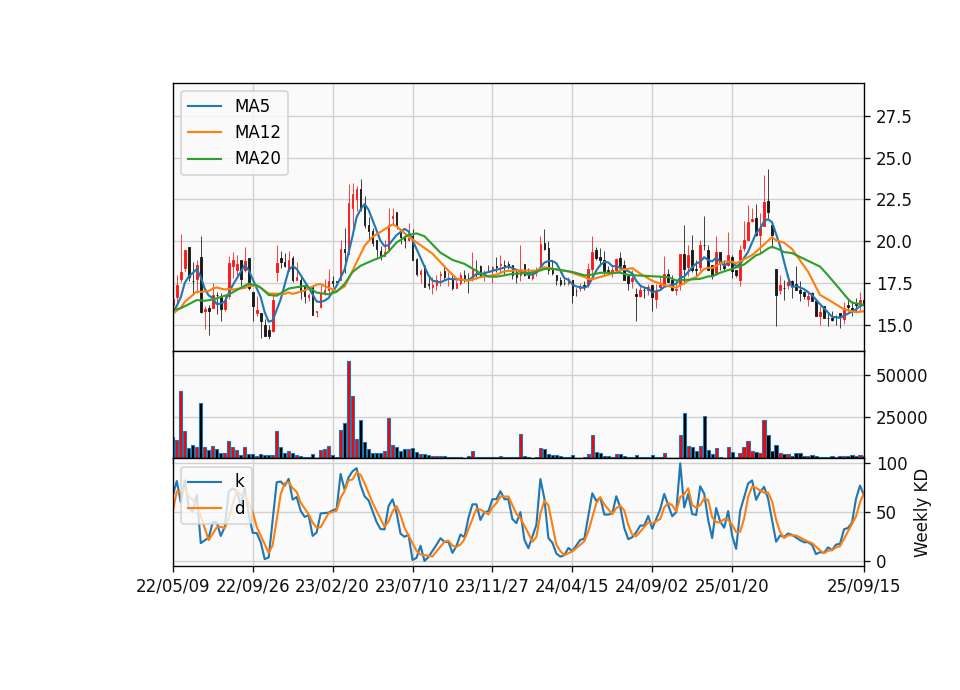This screenshot has height=690, width=960.
Task: Click the 24/09/02 date tick label
Action: click(x=651, y=586)
